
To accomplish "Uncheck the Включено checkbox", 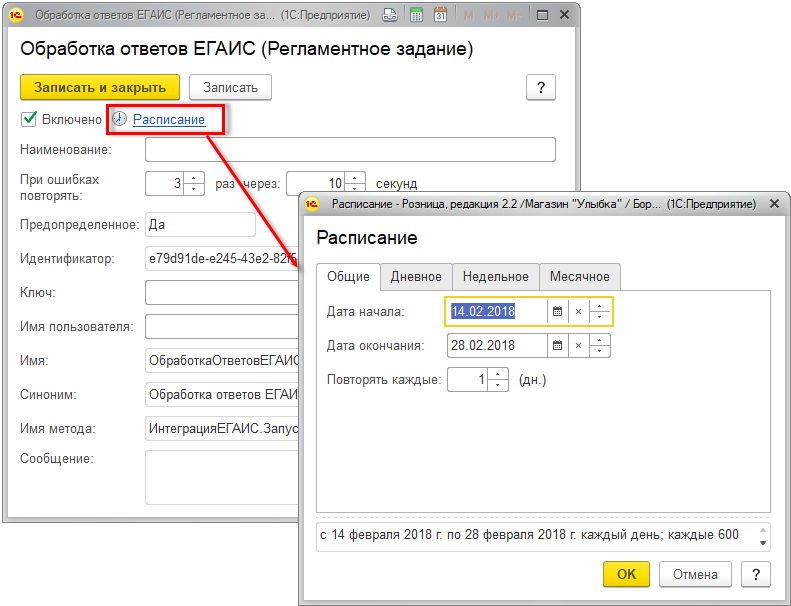I will pyautogui.click(x=29, y=119).
